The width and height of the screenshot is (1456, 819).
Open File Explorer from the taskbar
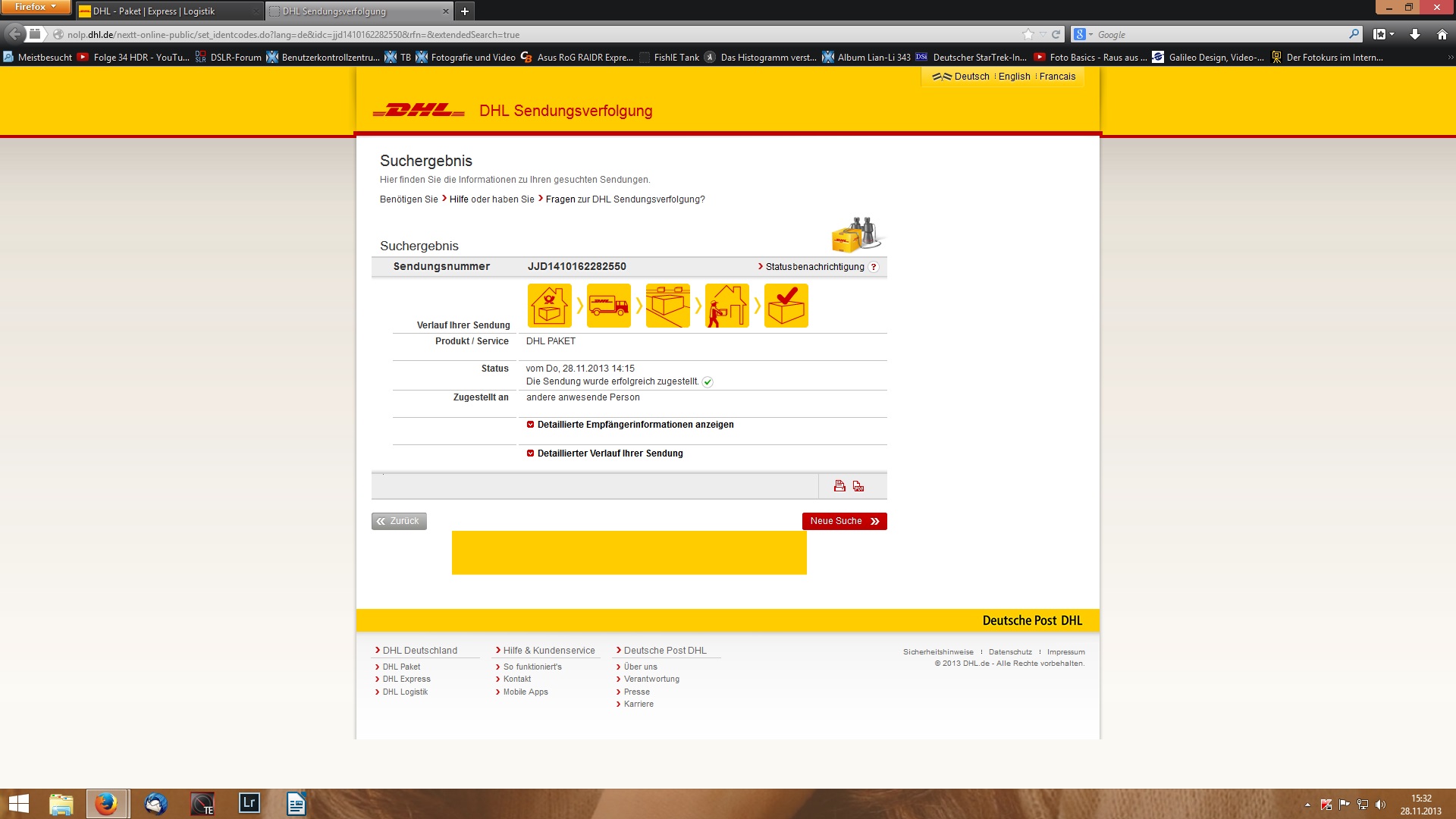click(x=61, y=804)
